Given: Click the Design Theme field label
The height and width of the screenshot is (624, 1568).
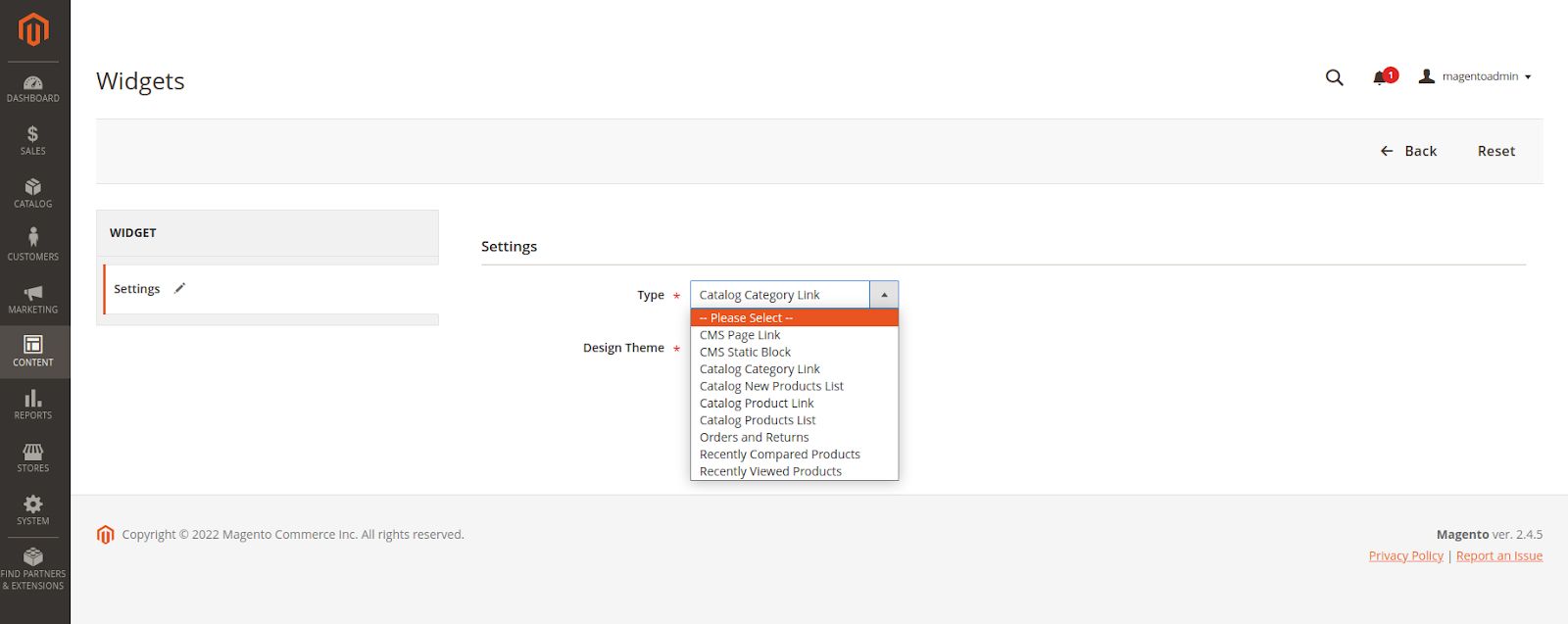Looking at the screenshot, I should pyautogui.click(x=623, y=348).
